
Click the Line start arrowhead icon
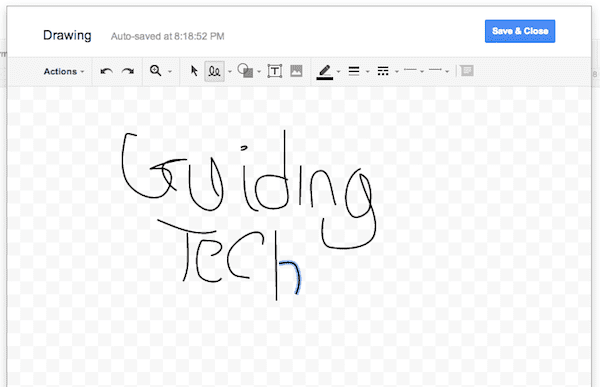[410, 70]
